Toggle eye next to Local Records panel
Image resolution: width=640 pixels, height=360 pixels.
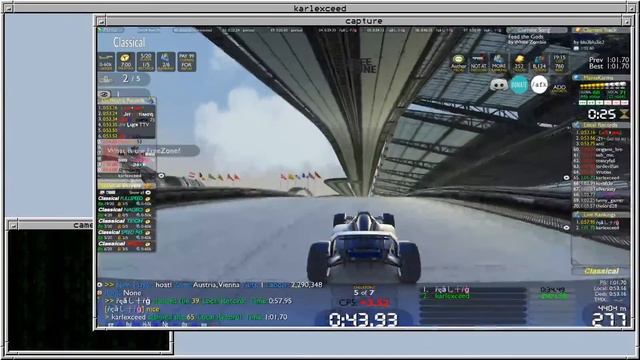point(566,178)
